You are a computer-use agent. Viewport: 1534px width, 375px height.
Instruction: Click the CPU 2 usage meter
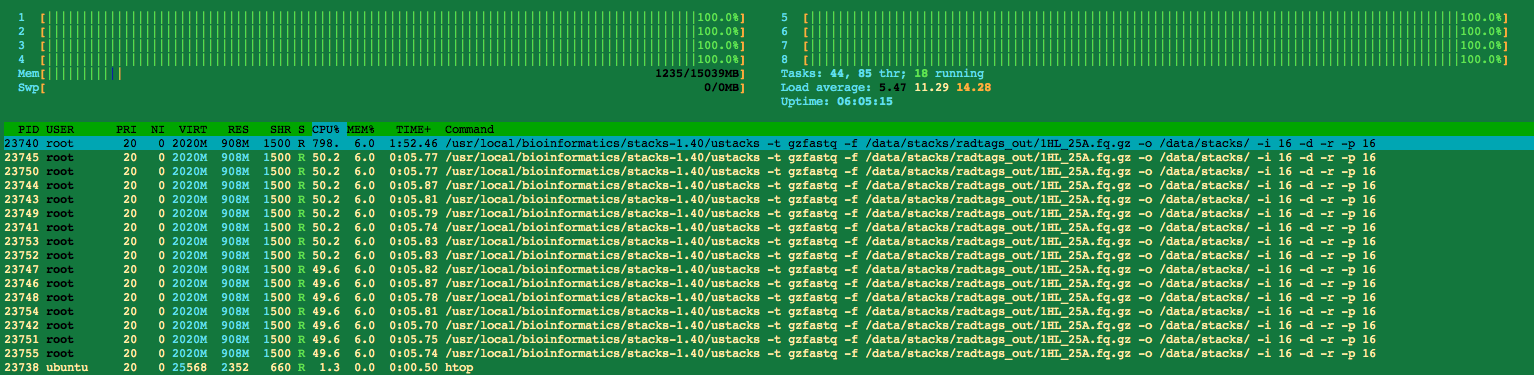pos(382,32)
